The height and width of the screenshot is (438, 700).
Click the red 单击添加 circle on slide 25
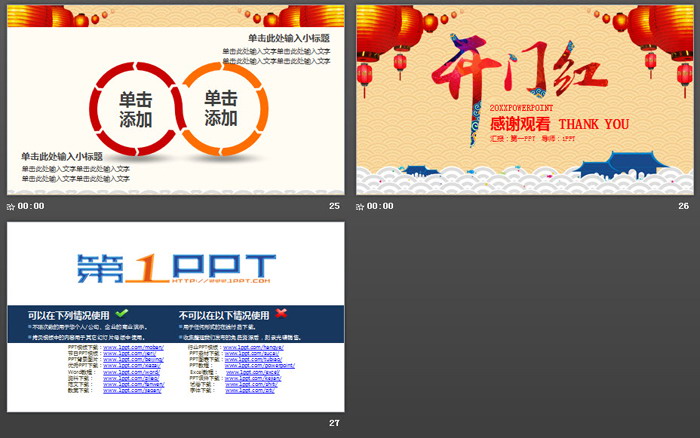(x=135, y=109)
